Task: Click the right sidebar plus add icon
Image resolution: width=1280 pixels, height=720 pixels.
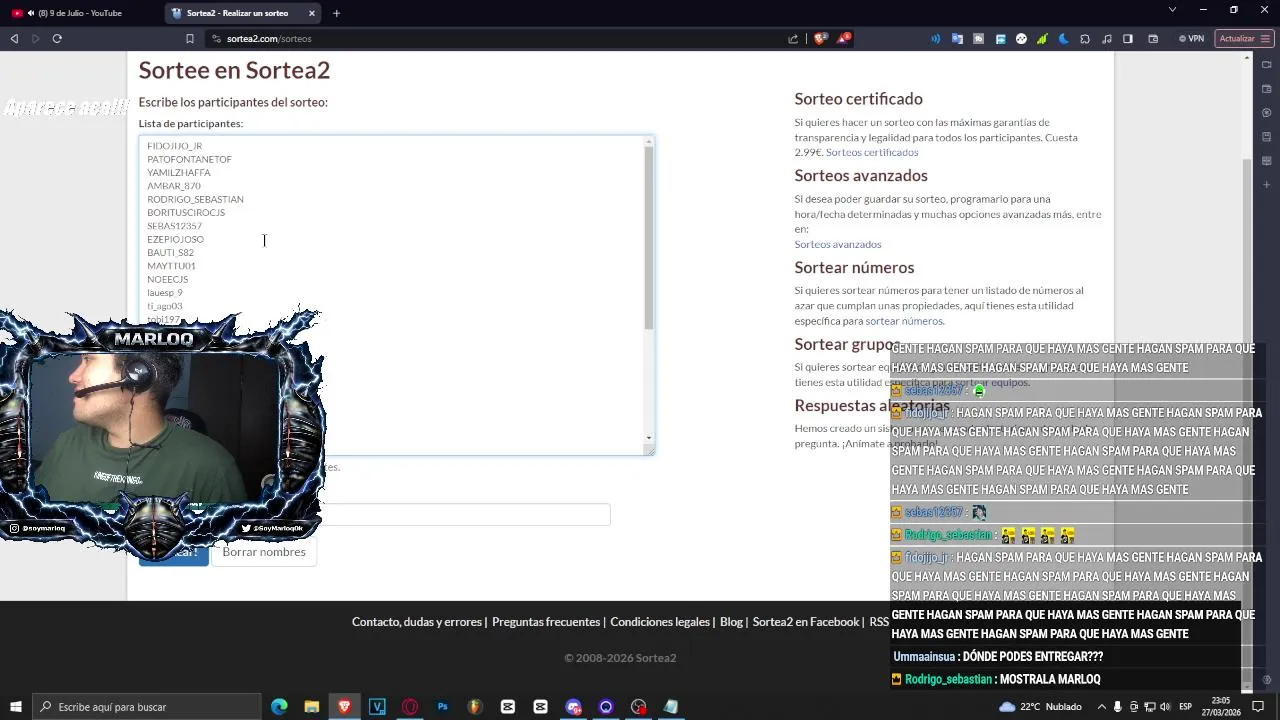Action: coord(1266,185)
